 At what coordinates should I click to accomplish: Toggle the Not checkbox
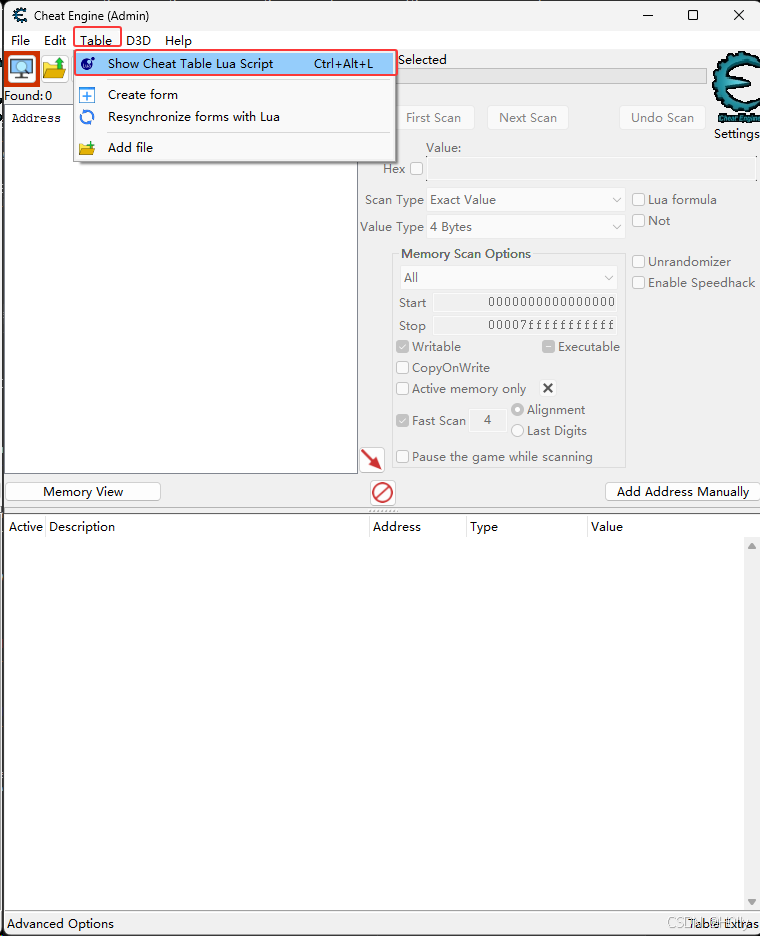point(638,220)
